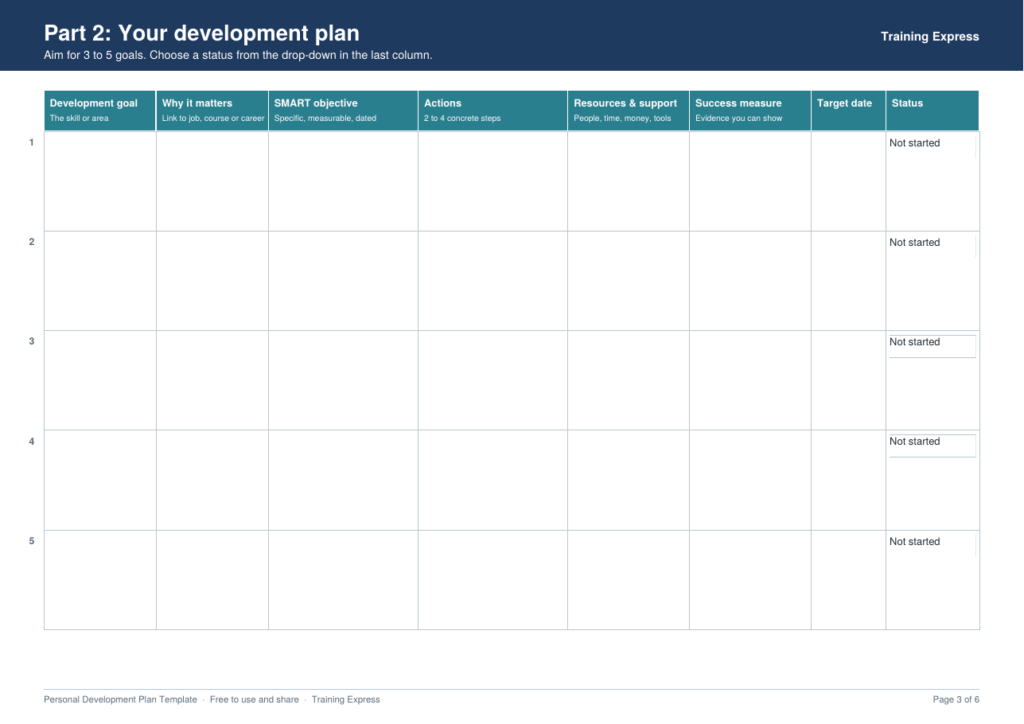
Task: Click "Training Express" in the page footer
Action: (x=345, y=699)
